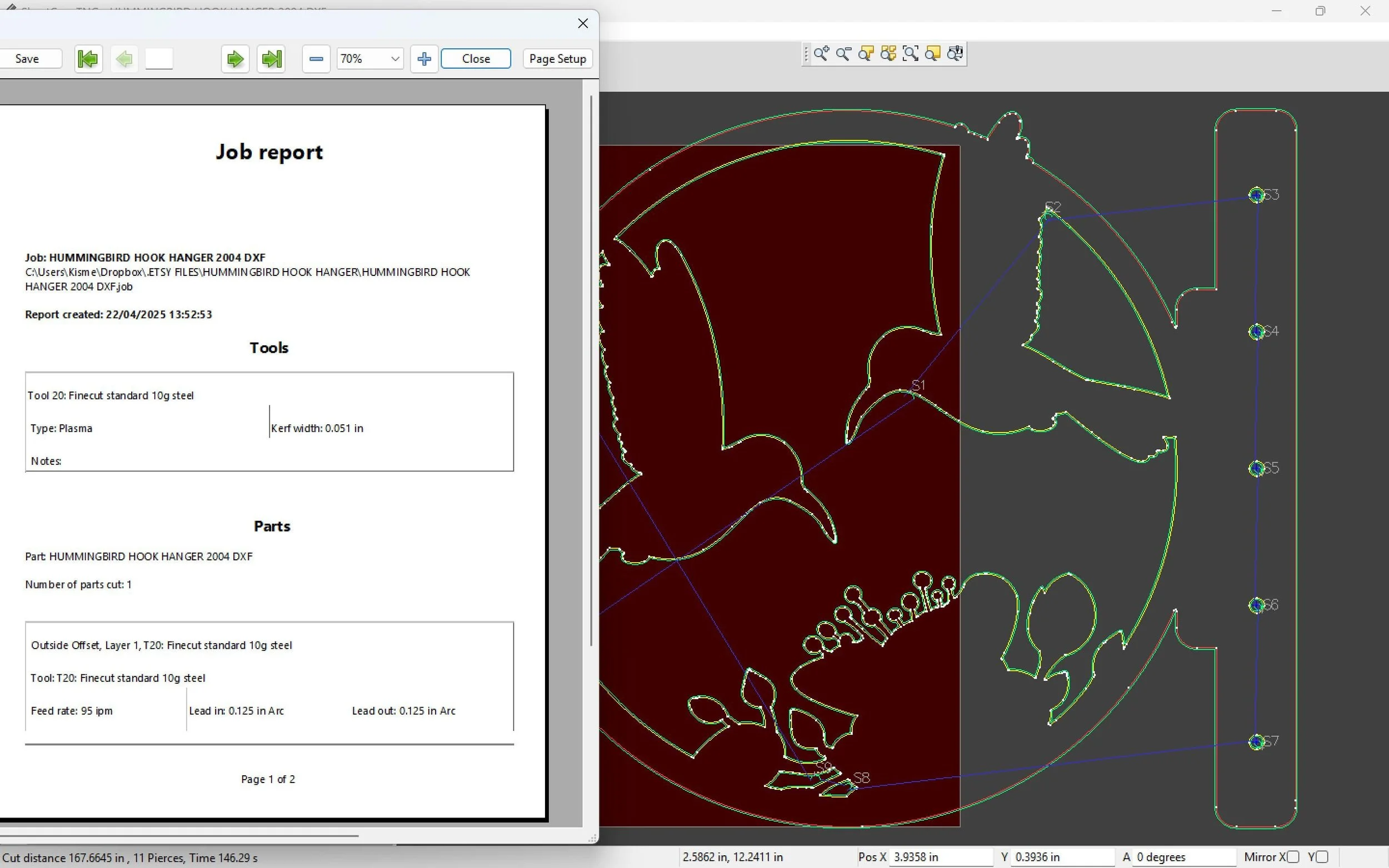Zoom to all parts icon
This screenshot has height=868, width=1389.
click(888, 54)
